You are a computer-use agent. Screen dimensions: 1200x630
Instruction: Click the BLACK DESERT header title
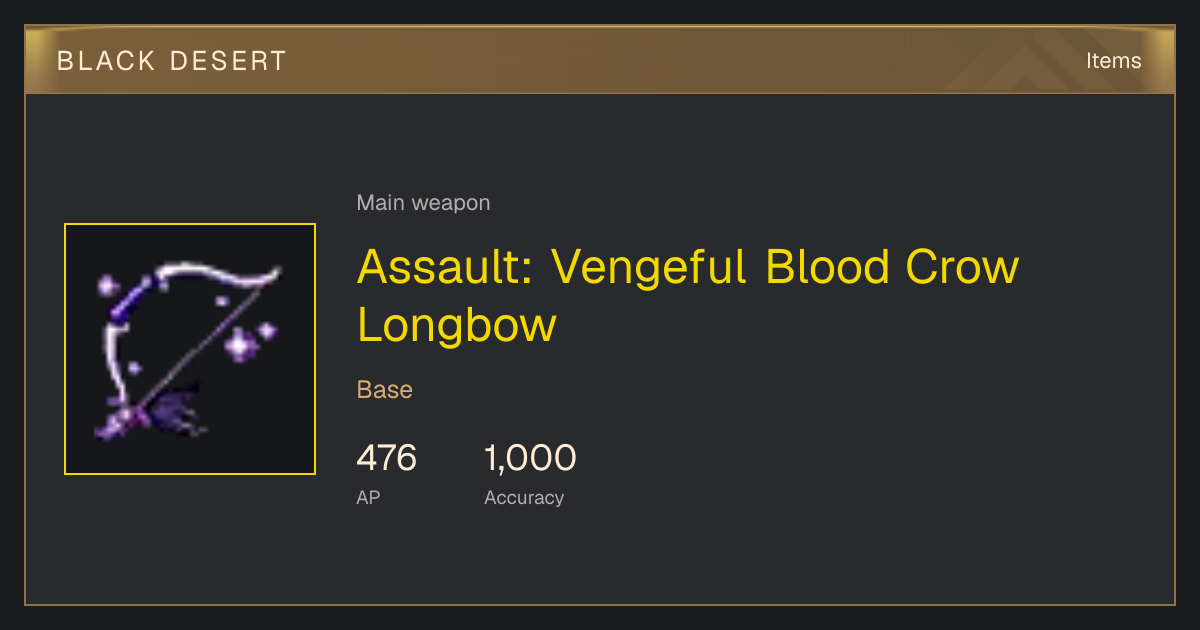coord(172,61)
